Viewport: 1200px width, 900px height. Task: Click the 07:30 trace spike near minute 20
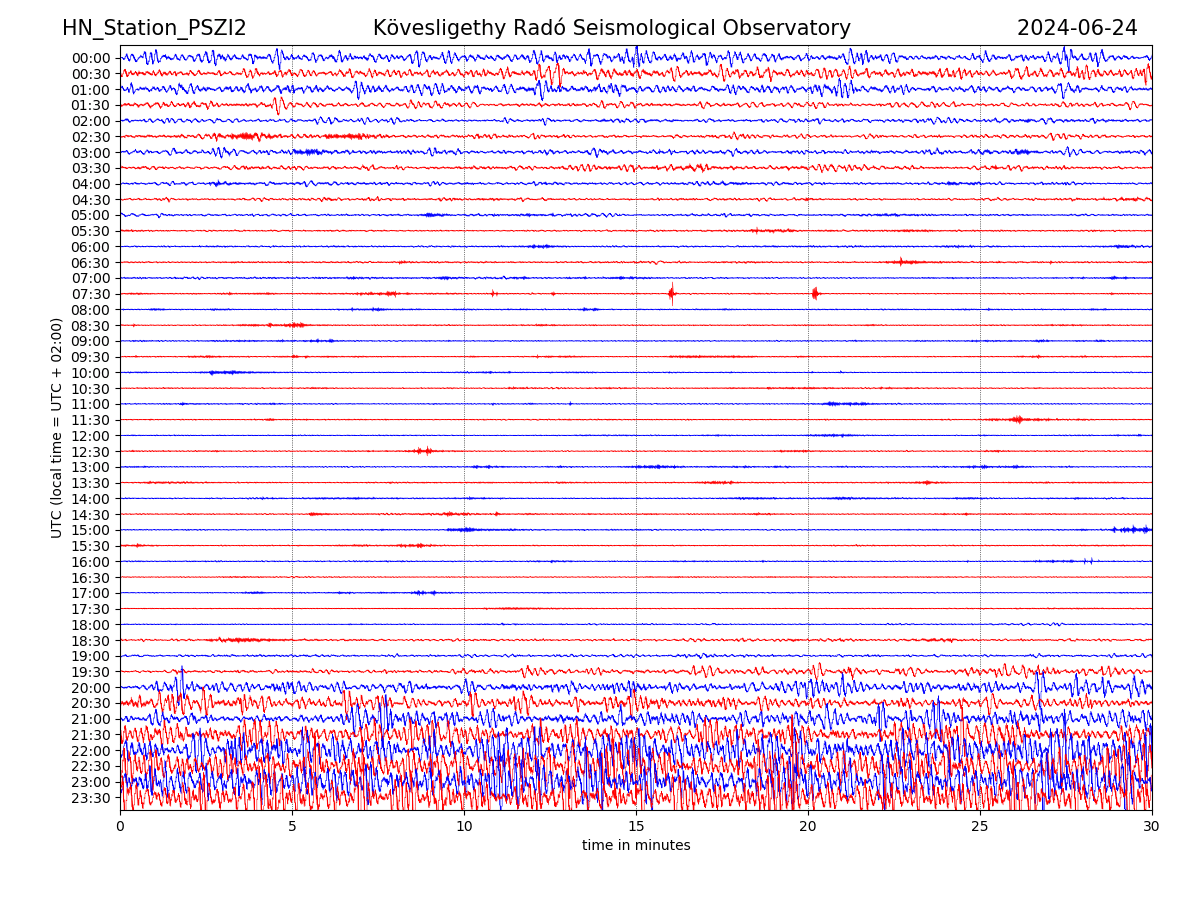click(815, 293)
